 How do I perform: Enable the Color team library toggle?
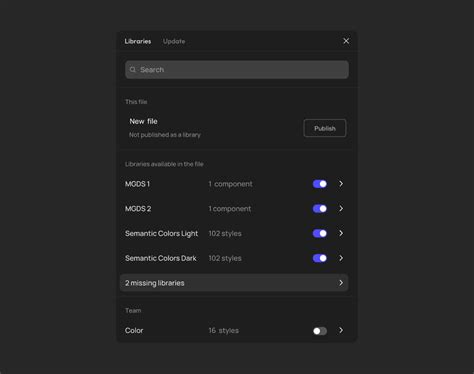[x=320, y=331]
